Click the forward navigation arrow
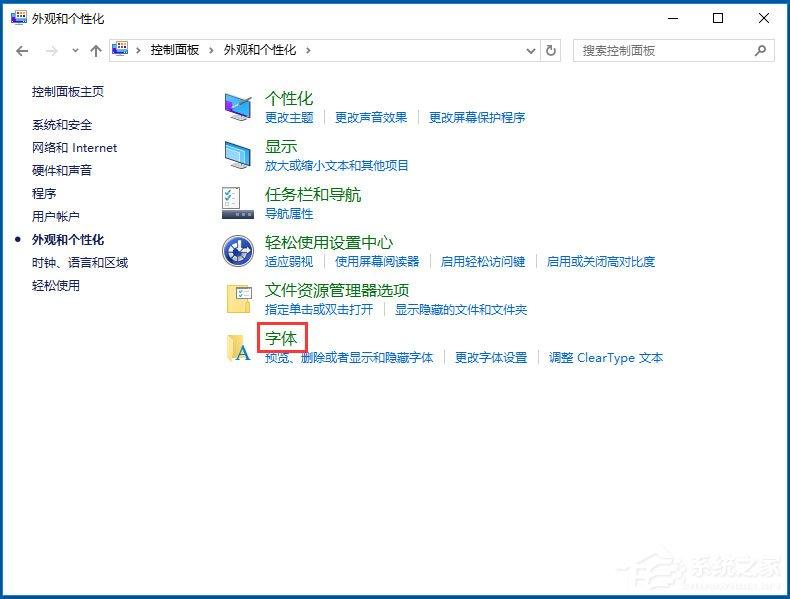Screen dimensions: 790x599 tap(51, 51)
